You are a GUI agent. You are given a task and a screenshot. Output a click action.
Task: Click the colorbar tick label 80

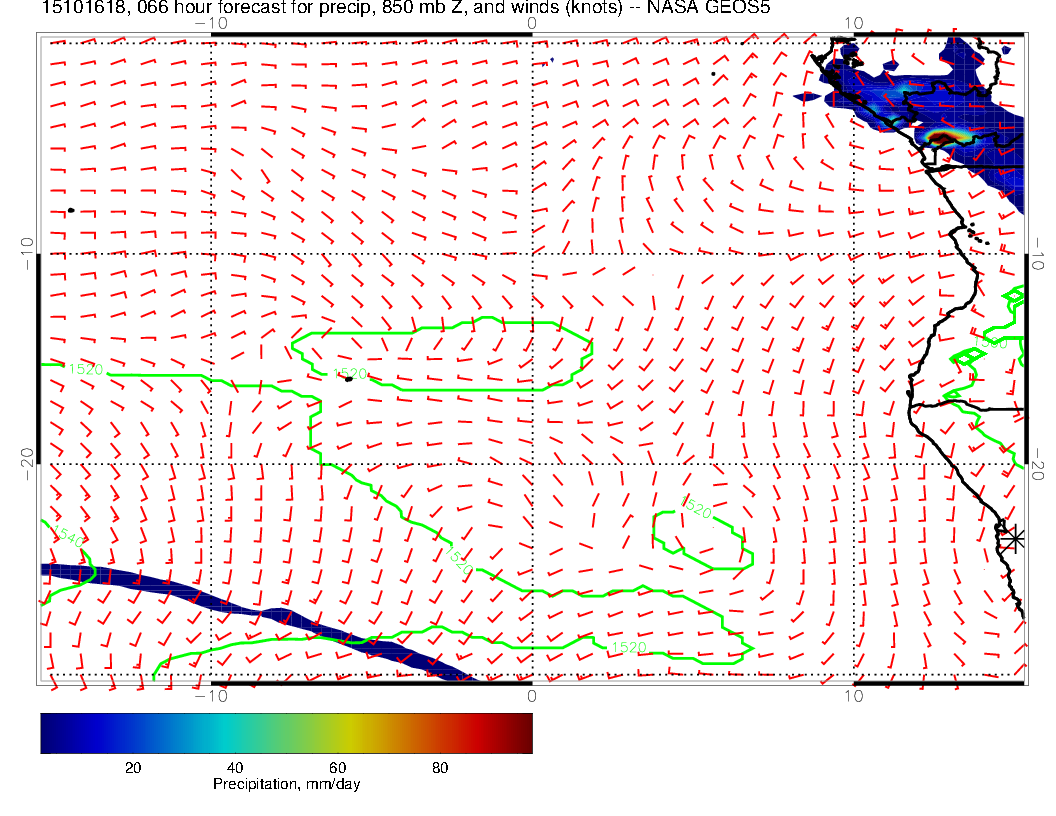coord(440,767)
